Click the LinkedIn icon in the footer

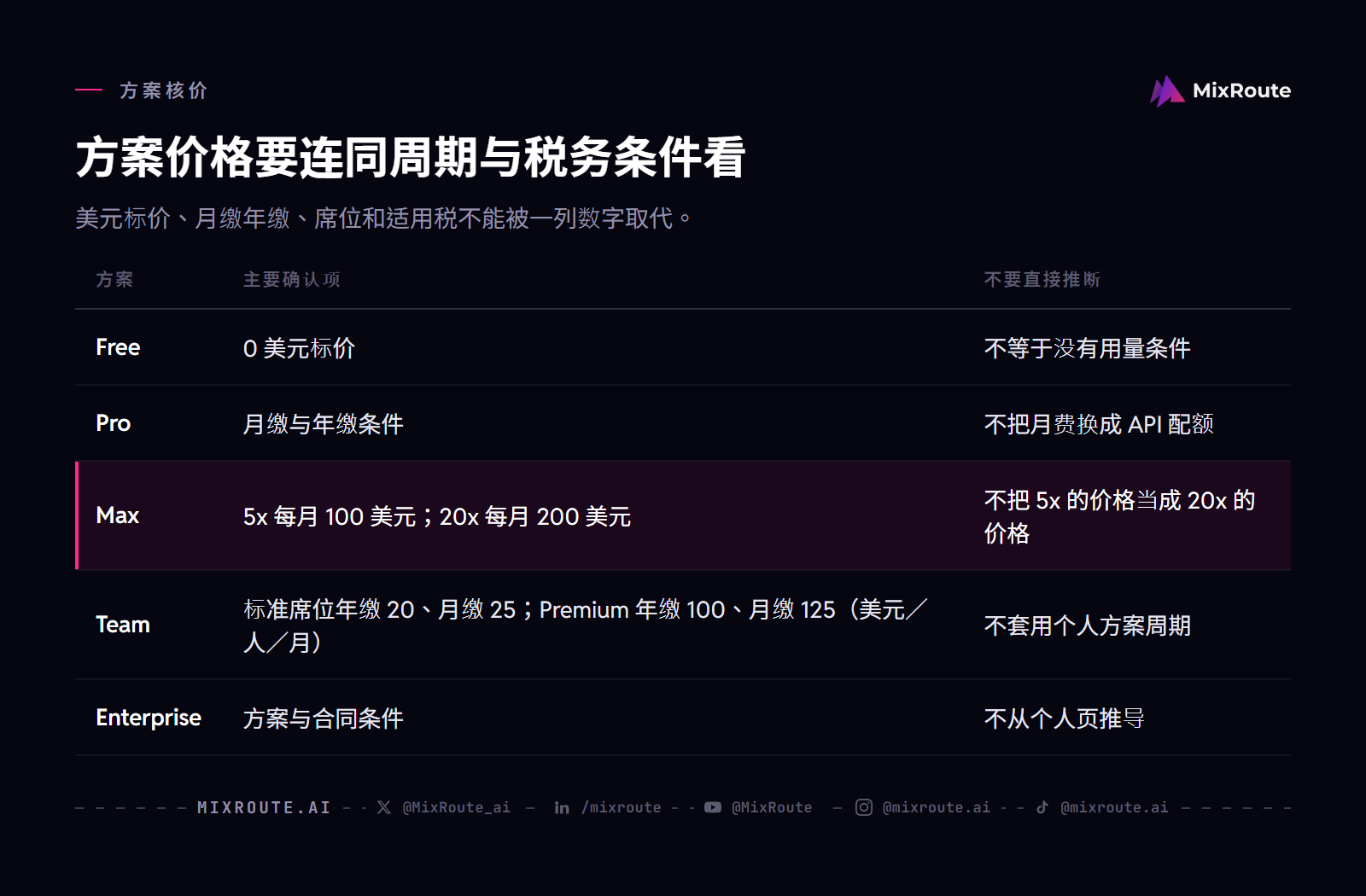562,807
